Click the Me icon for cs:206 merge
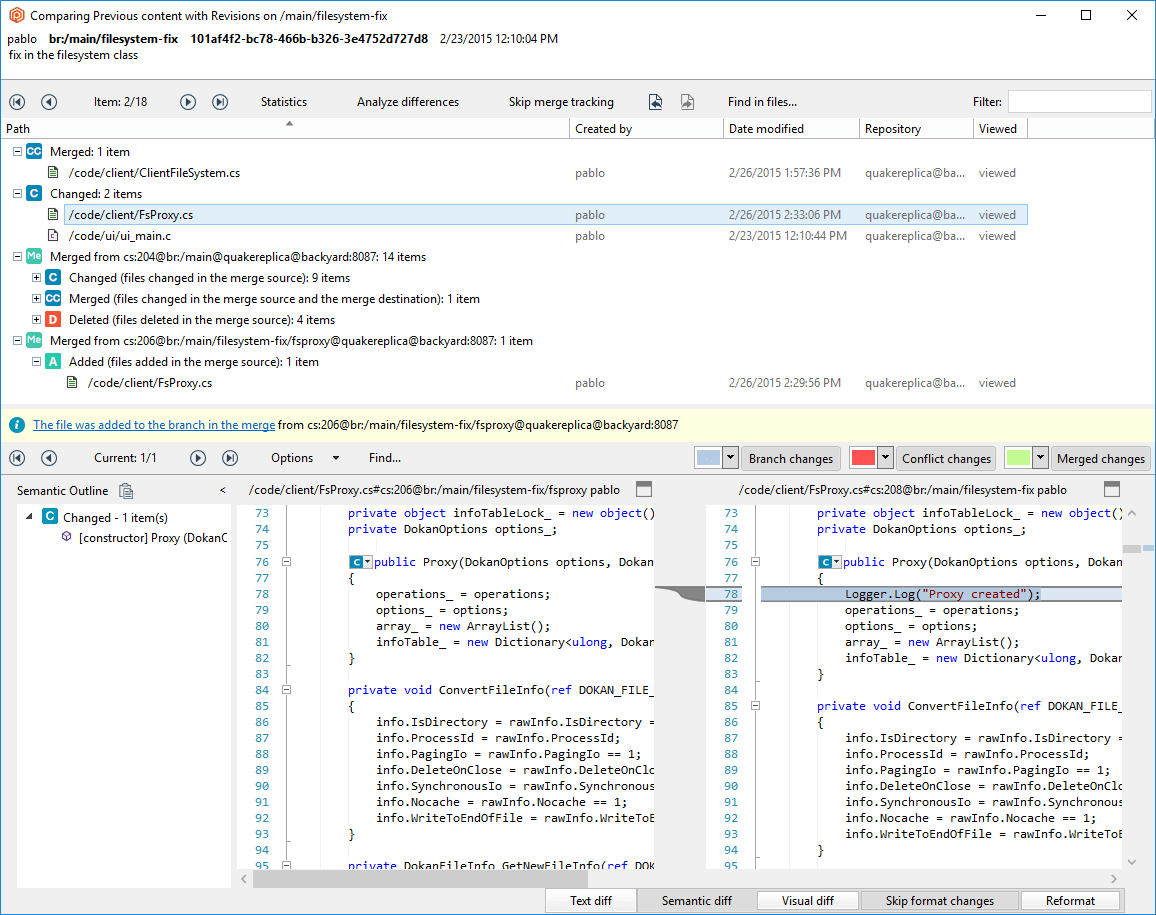Image resolution: width=1156 pixels, height=915 pixels. click(x=34, y=341)
